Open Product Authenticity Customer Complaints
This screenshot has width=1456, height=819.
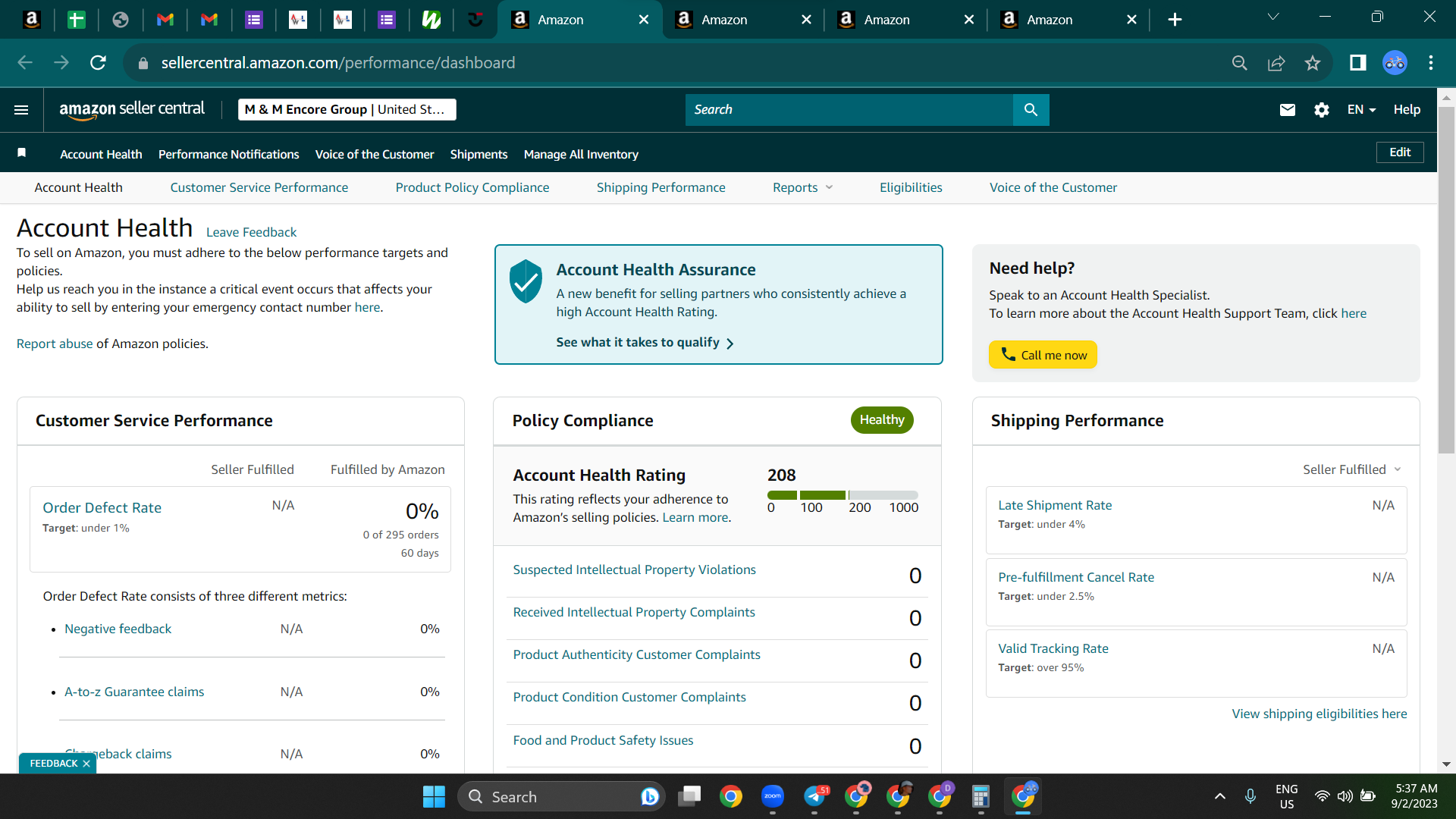click(x=636, y=654)
